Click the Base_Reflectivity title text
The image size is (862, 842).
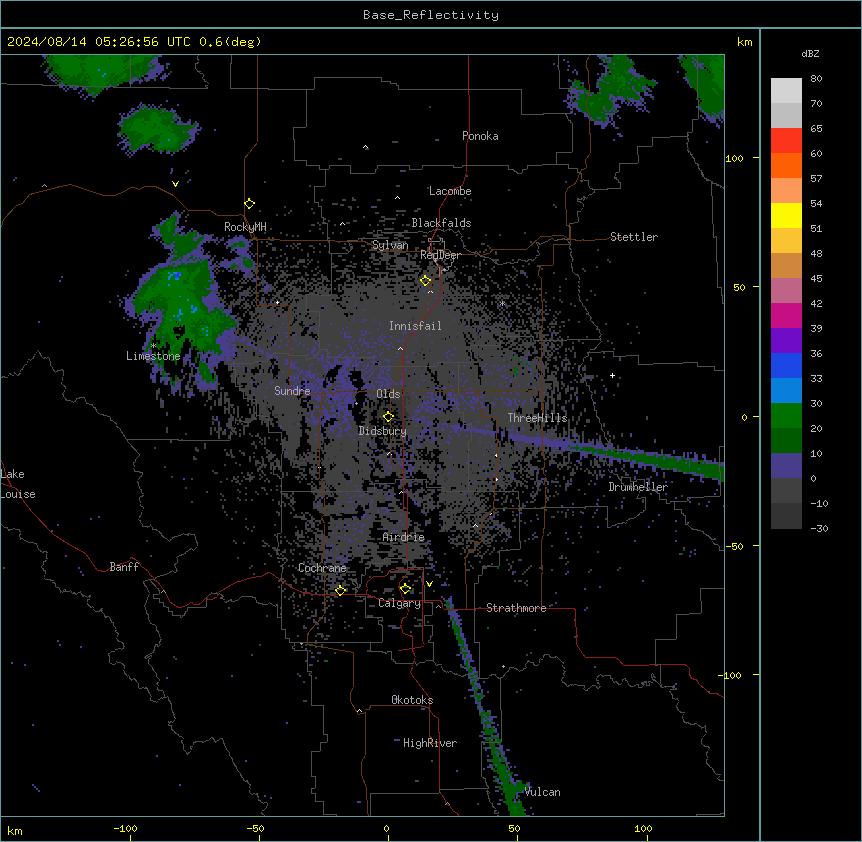coord(431,15)
